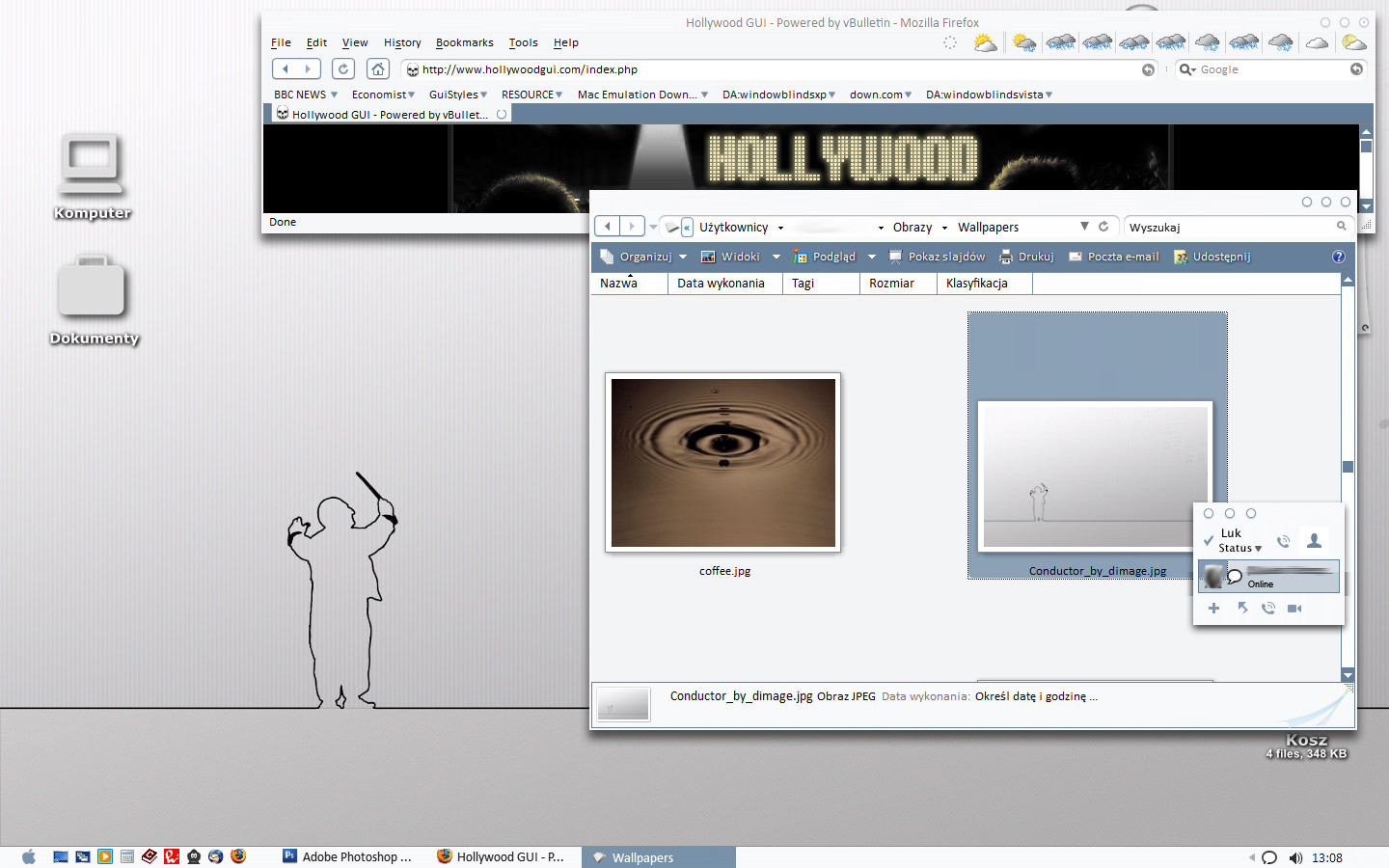Screen dimensions: 1389x868
Task: Select the Hollywood GUI browser tab
Action: point(390,114)
